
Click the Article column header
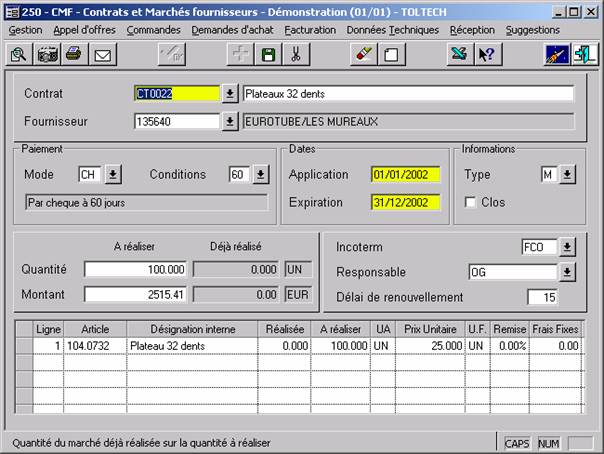[95, 329]
